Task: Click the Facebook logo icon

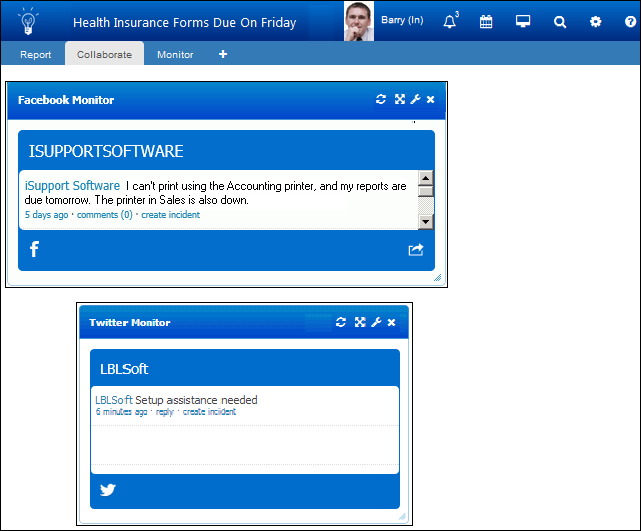Action: click(x=34, y=249)
